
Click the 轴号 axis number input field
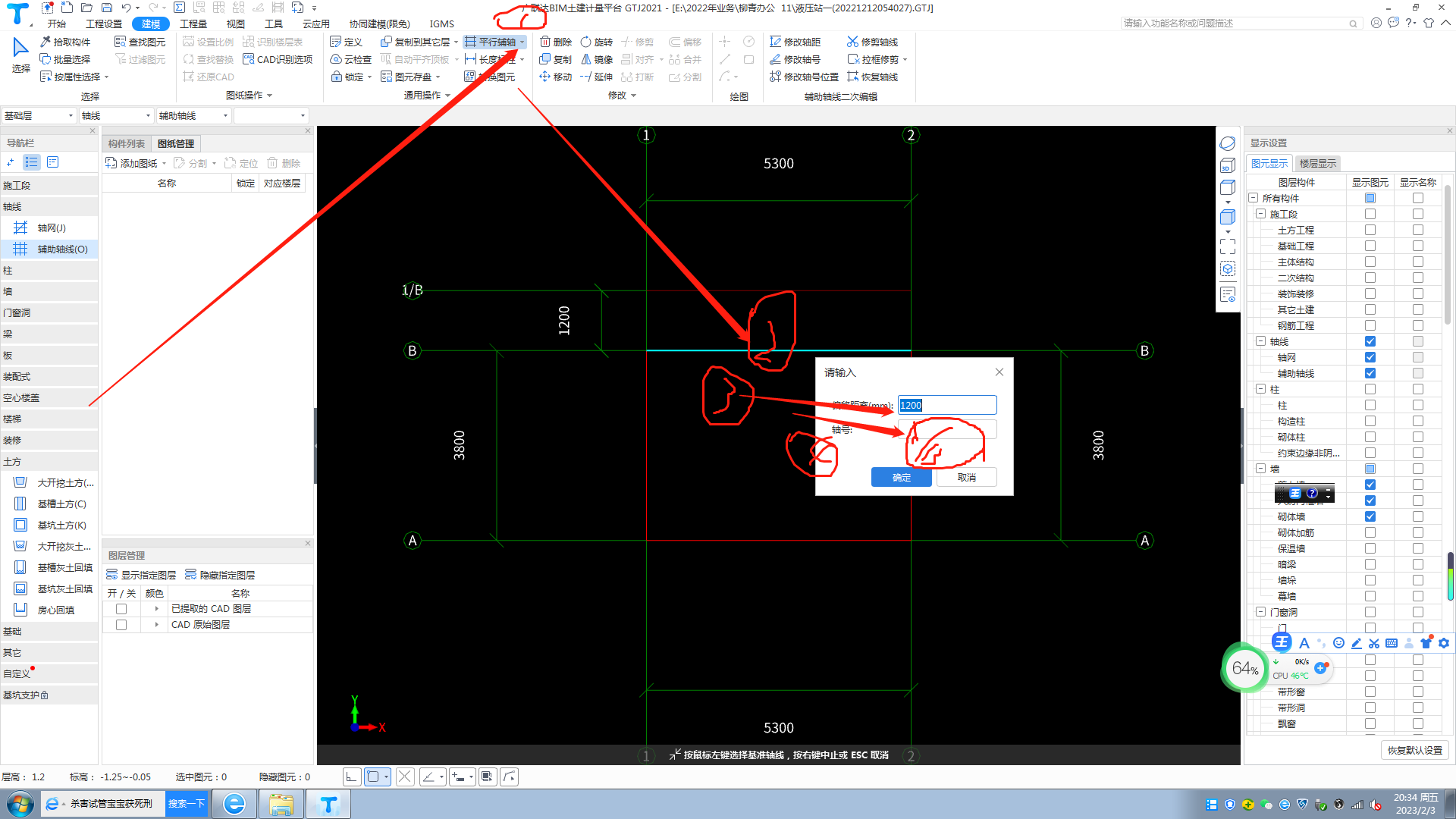pyautogui.click(x=947, y=429)
